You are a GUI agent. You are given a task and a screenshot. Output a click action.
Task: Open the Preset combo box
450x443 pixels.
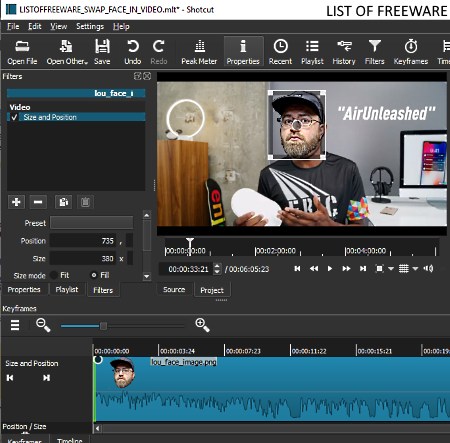click(x=91, y=223)
